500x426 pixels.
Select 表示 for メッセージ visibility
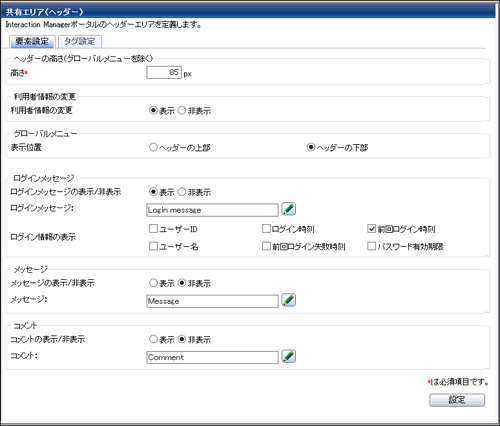(x=153, y=283)
